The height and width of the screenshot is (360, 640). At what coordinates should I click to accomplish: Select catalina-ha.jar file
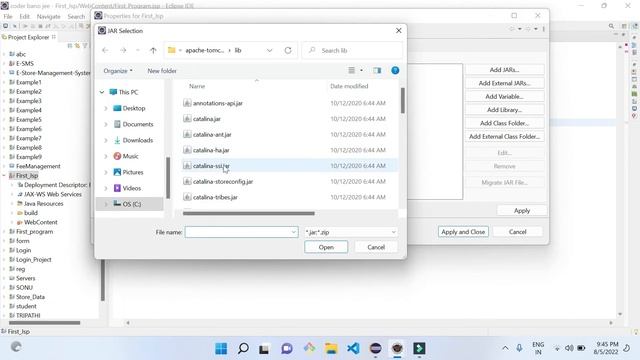[x=211, y=150]
